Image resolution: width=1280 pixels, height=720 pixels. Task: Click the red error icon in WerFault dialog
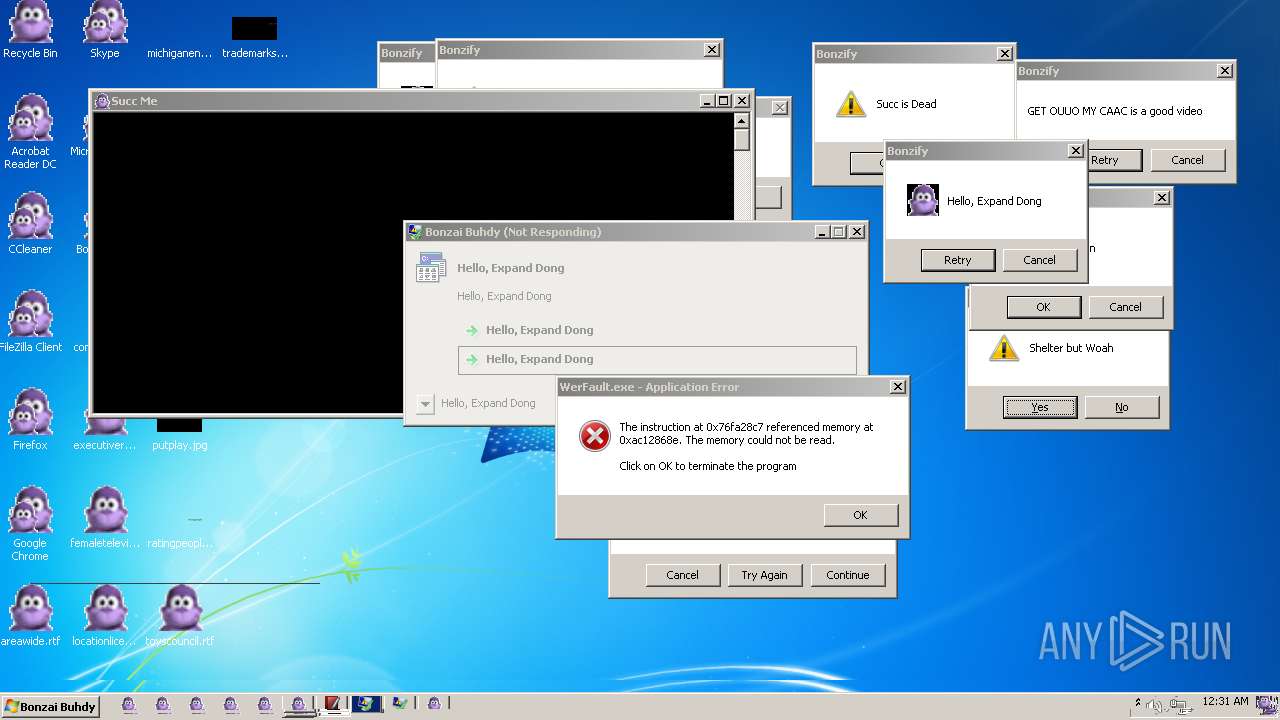pos(595,435)
